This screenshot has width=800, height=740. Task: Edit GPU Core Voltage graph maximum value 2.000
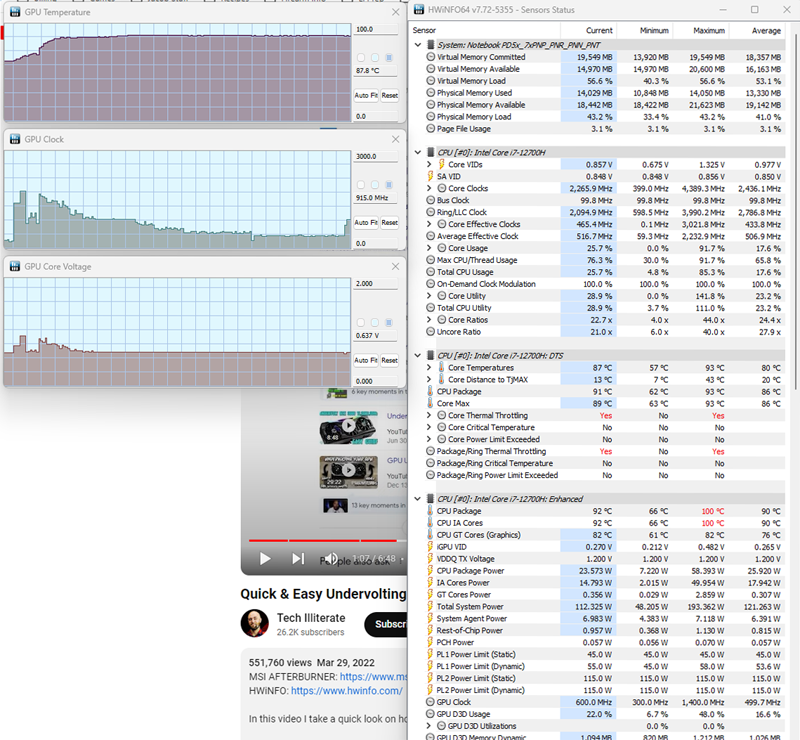pos(376,284)
